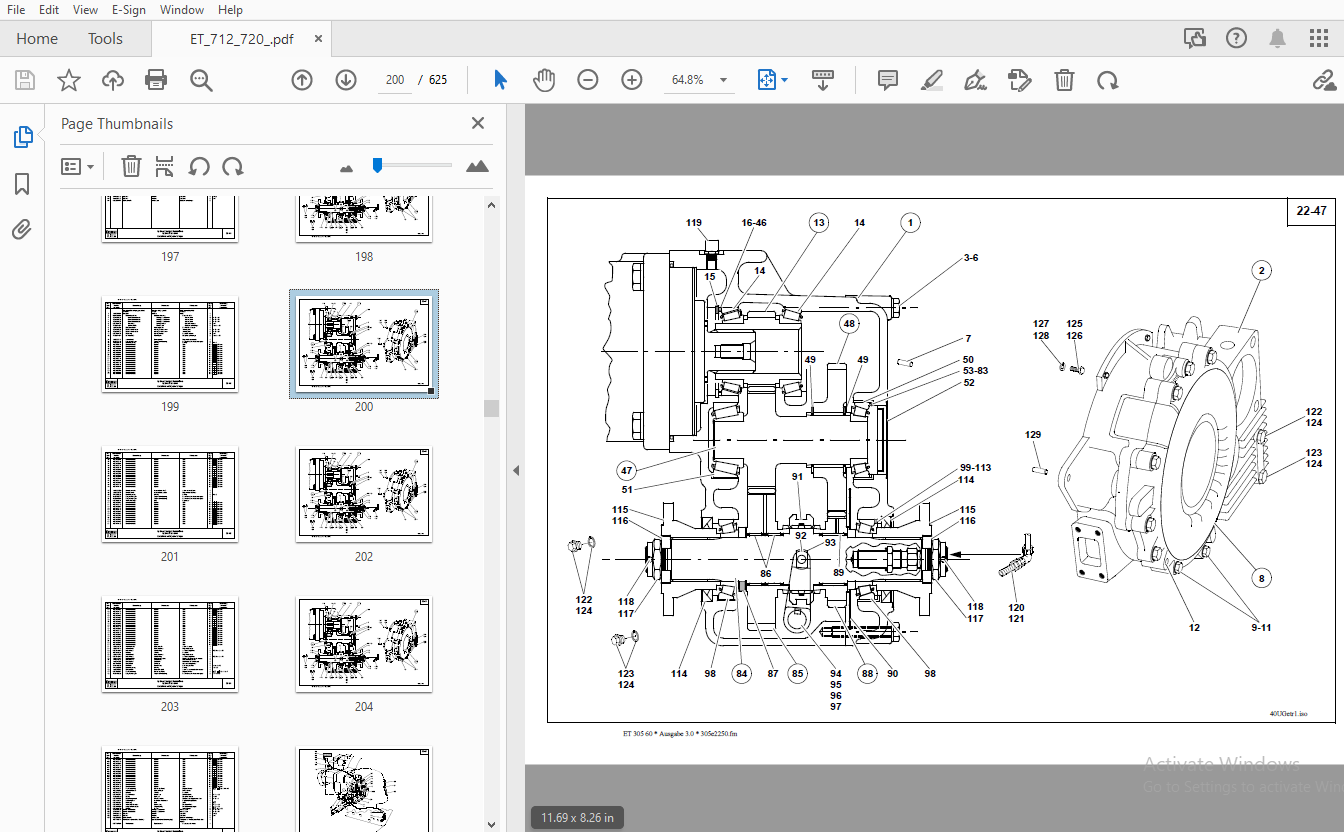Open the Edit menu

48,10
